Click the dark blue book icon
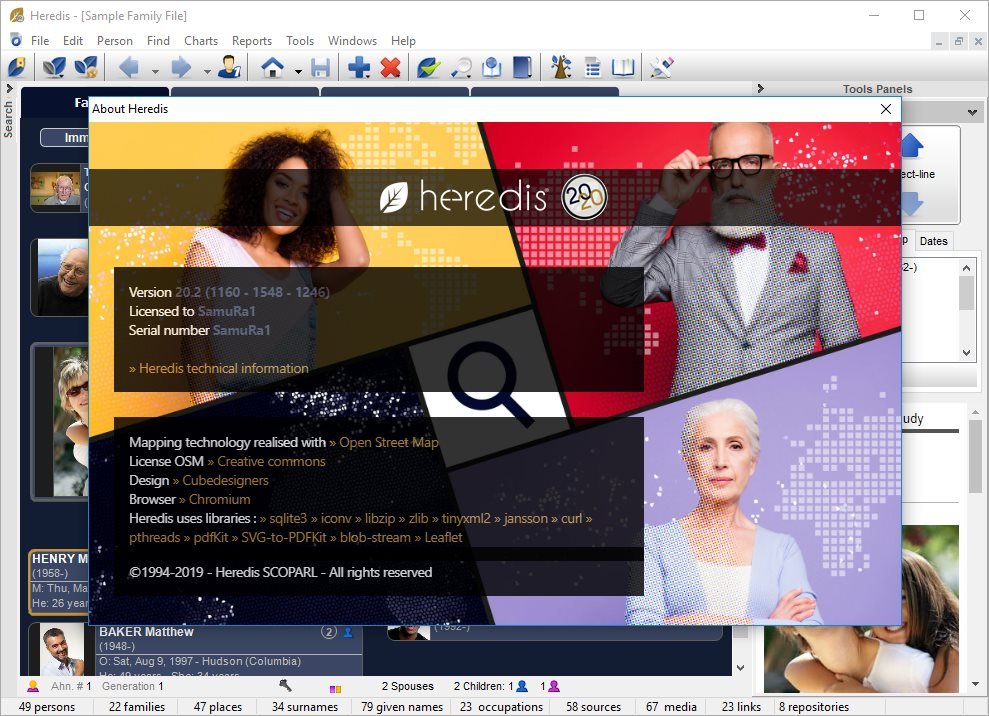Image resolution: width=989 pixels, height=716 pixels. [523, 67]
